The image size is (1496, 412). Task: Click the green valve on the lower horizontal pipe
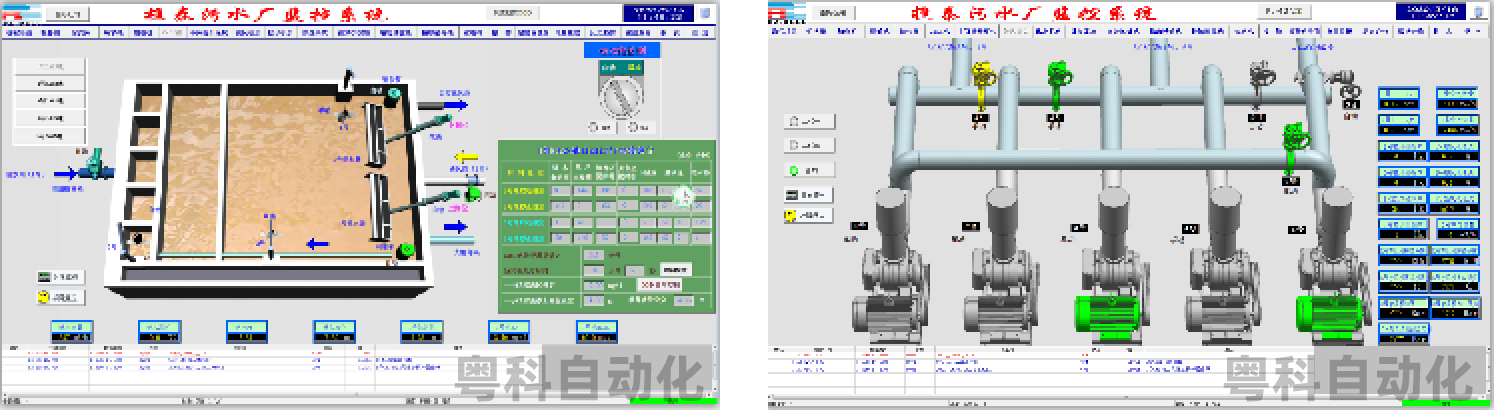[1294, 146]
